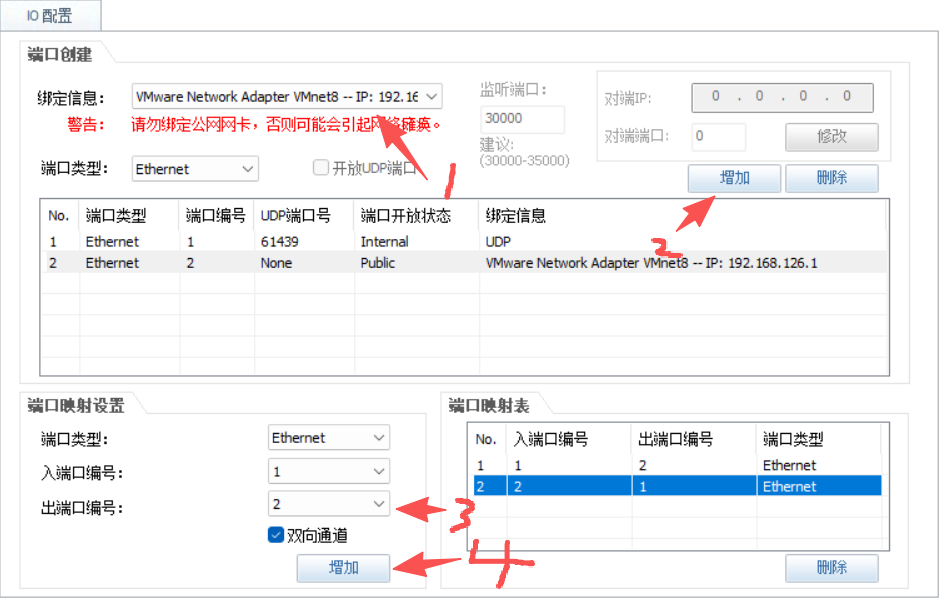Click the 修改 button

coord(832,137)
